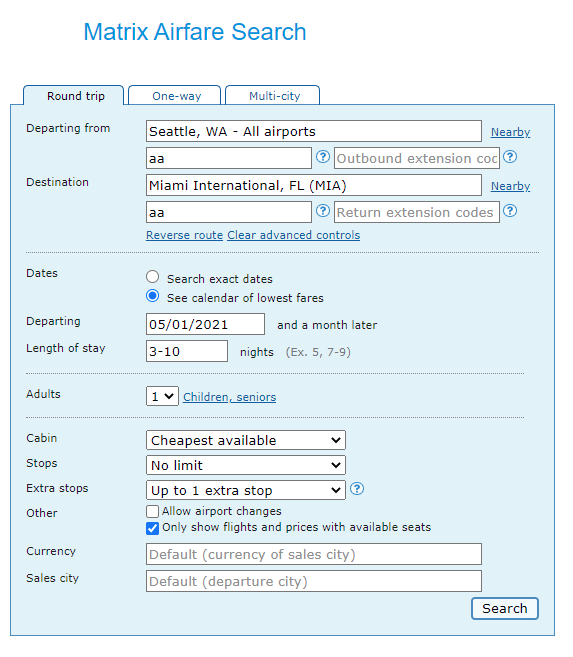Open the Stops dropdown set to No limit
This screenshot has height=657, width=573.
tap(246, 465)
